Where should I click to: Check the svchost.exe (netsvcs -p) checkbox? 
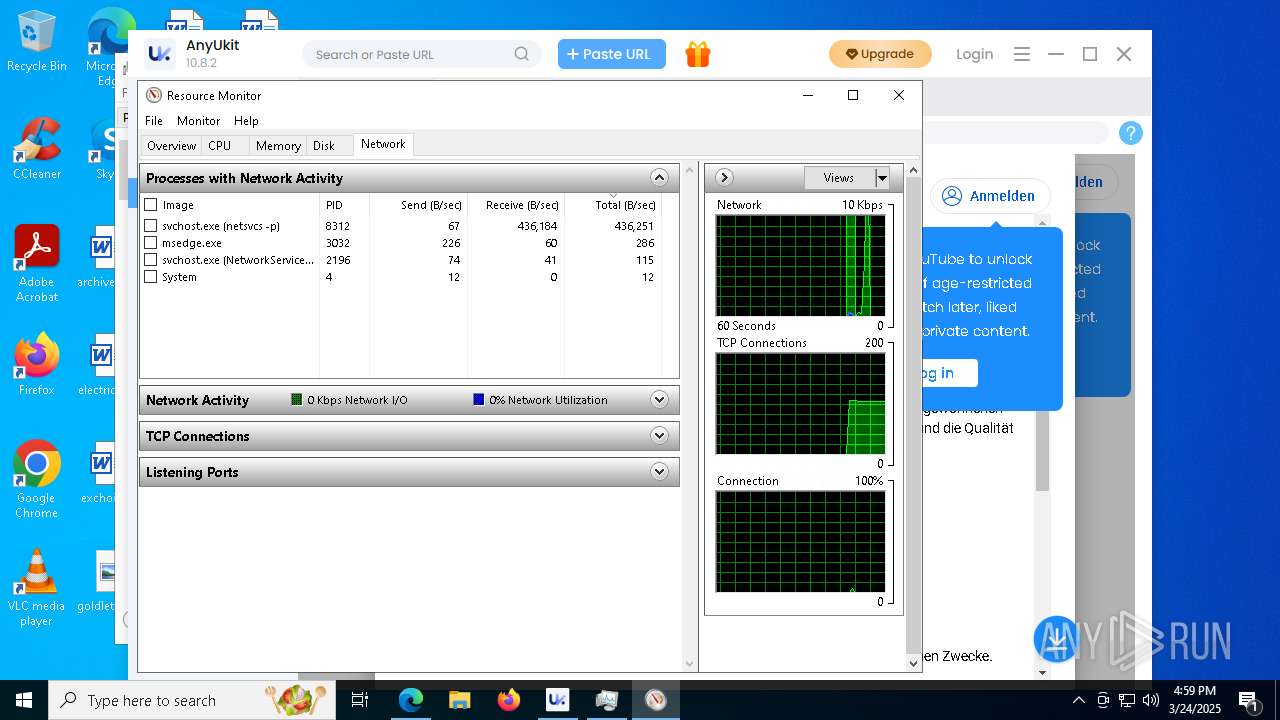click(x=151, y=226)
